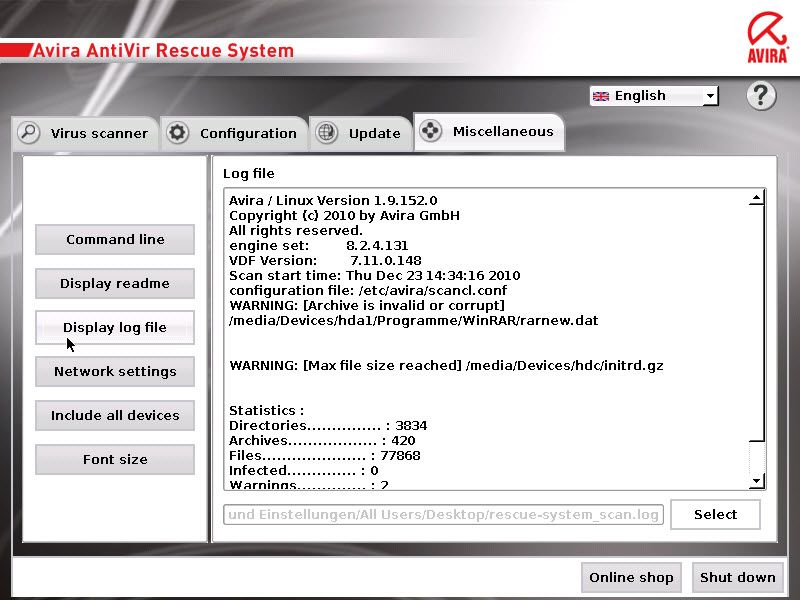Switch to the Virus scanner tab
This screenshot has height=600, width=800.
point(86,133)
